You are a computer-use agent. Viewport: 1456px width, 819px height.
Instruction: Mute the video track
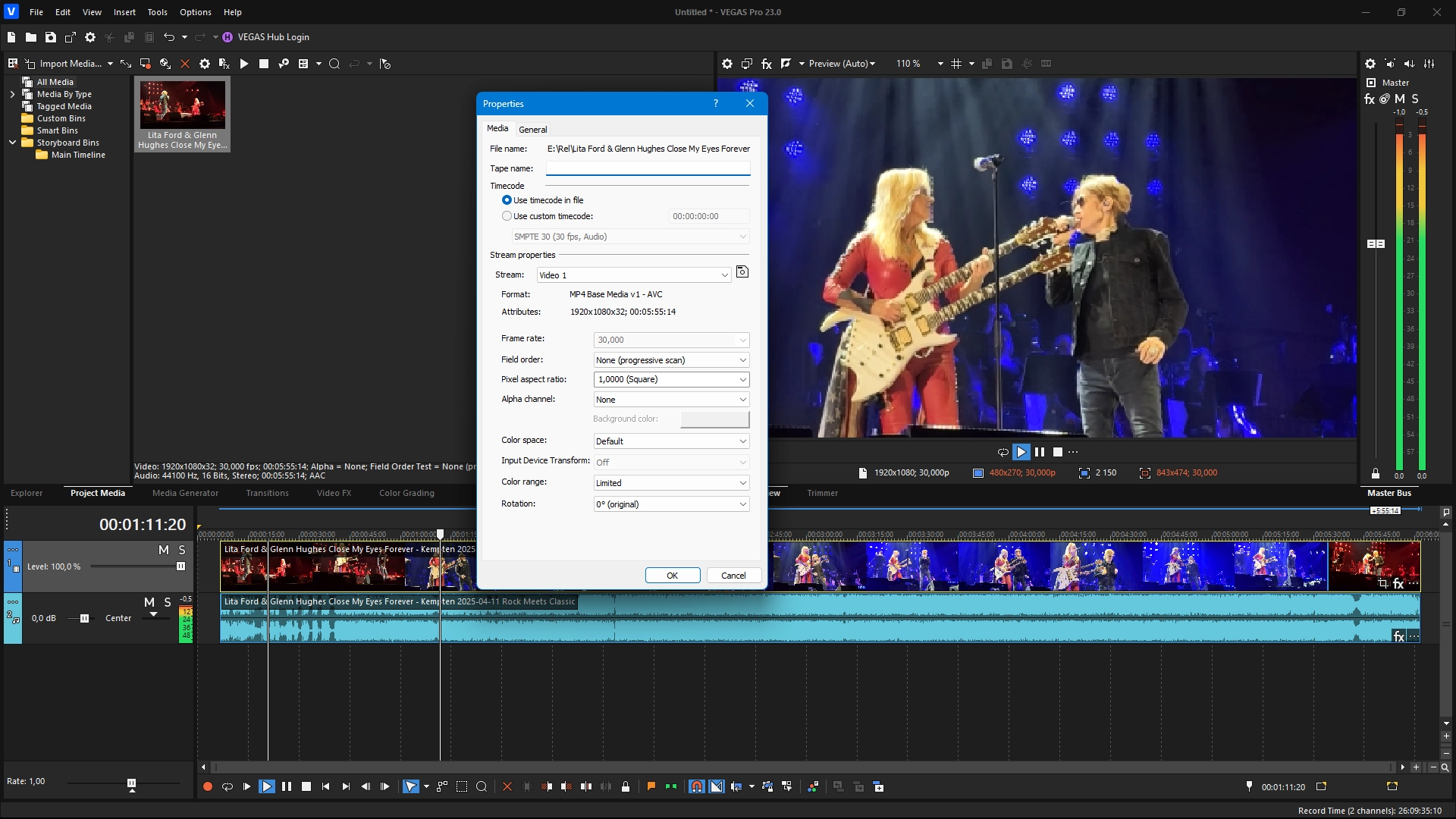coord(163,550)
